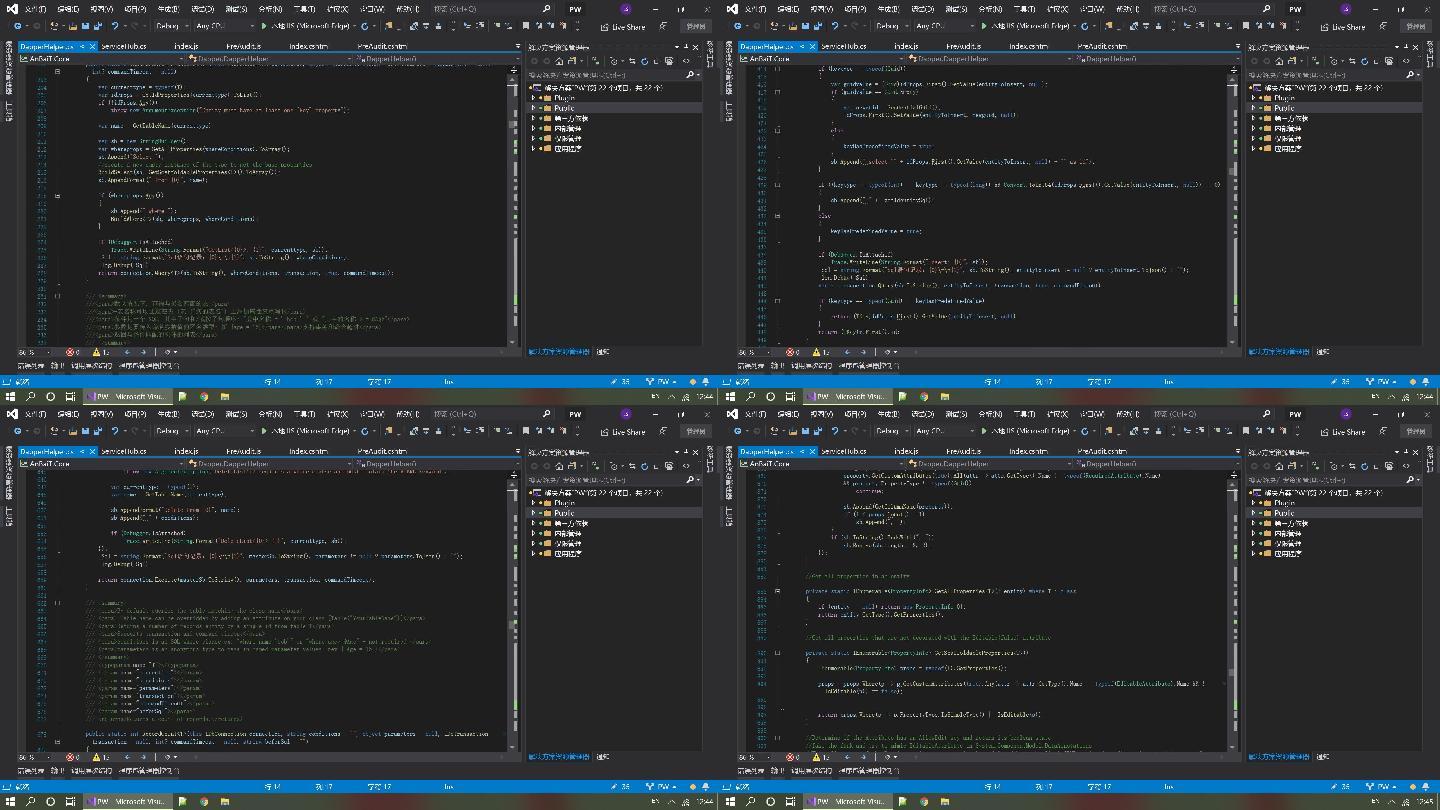Toggle auto-hide pin of top-left Solution Explorer

686,46
